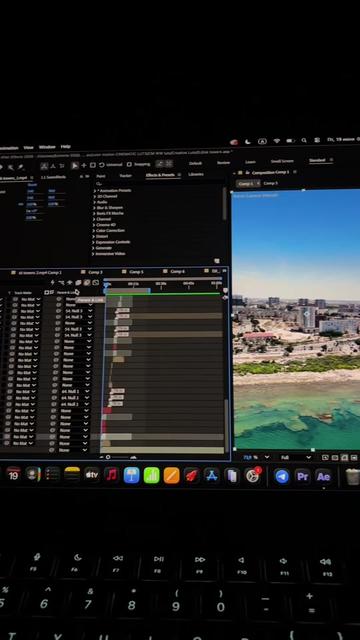Image resolution: width=360 pixels, height=640 pixels.
Task: Click the new animation preset icon
Action: pos(217,261)
